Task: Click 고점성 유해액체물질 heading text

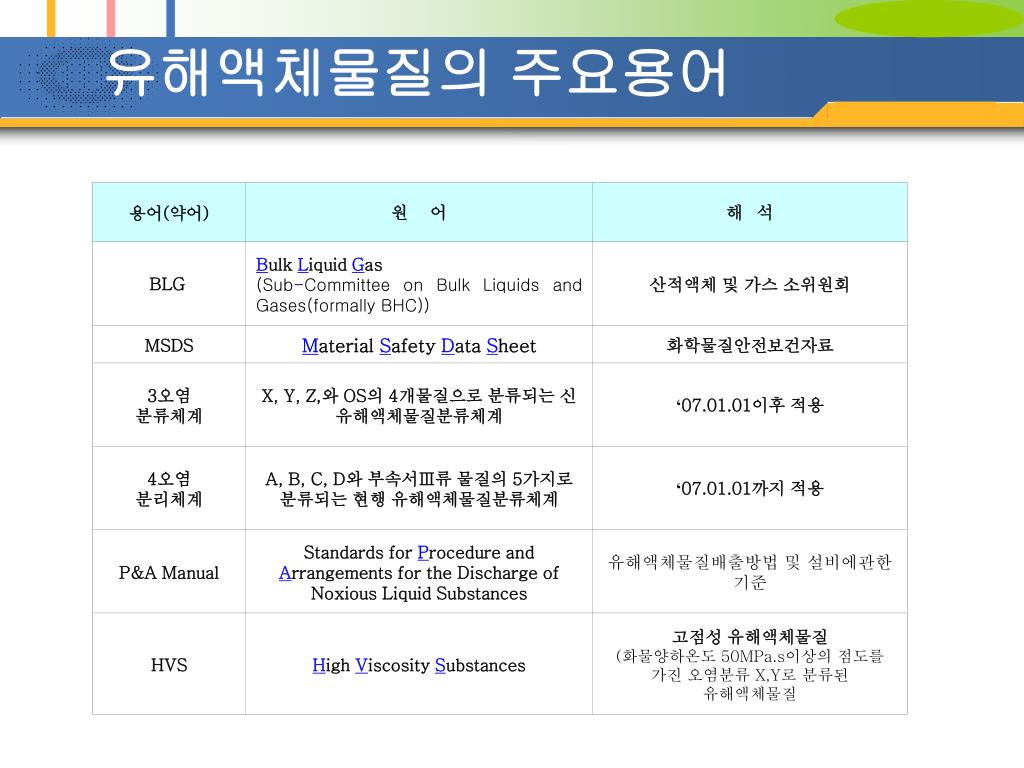Action: point(750,636)
